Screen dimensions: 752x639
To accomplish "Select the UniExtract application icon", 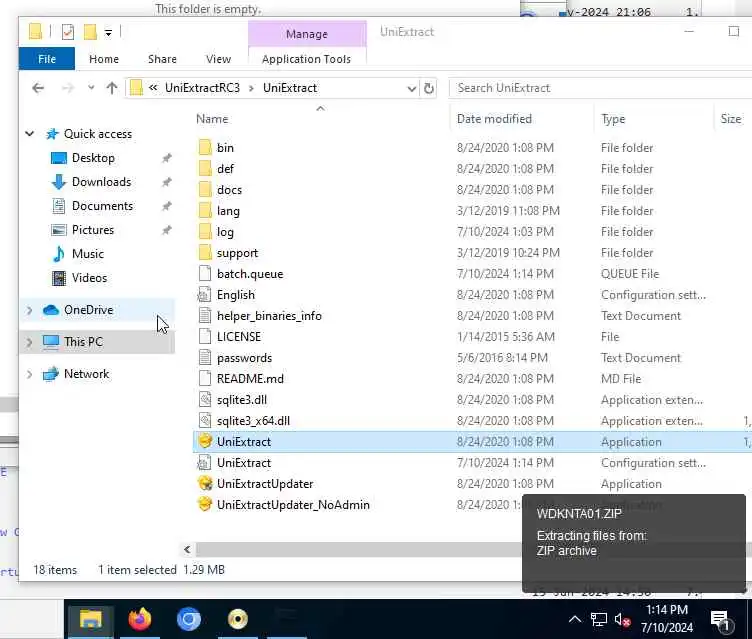I will 205,441.
